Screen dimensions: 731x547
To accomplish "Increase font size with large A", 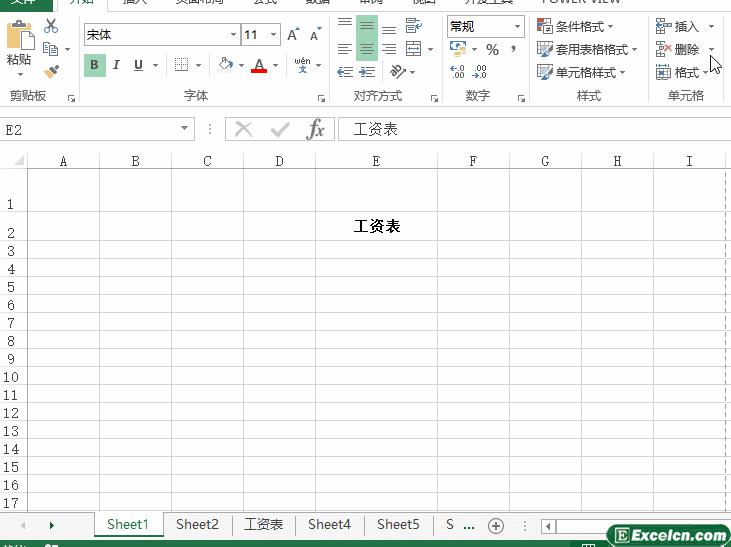I will coord(293,35).
